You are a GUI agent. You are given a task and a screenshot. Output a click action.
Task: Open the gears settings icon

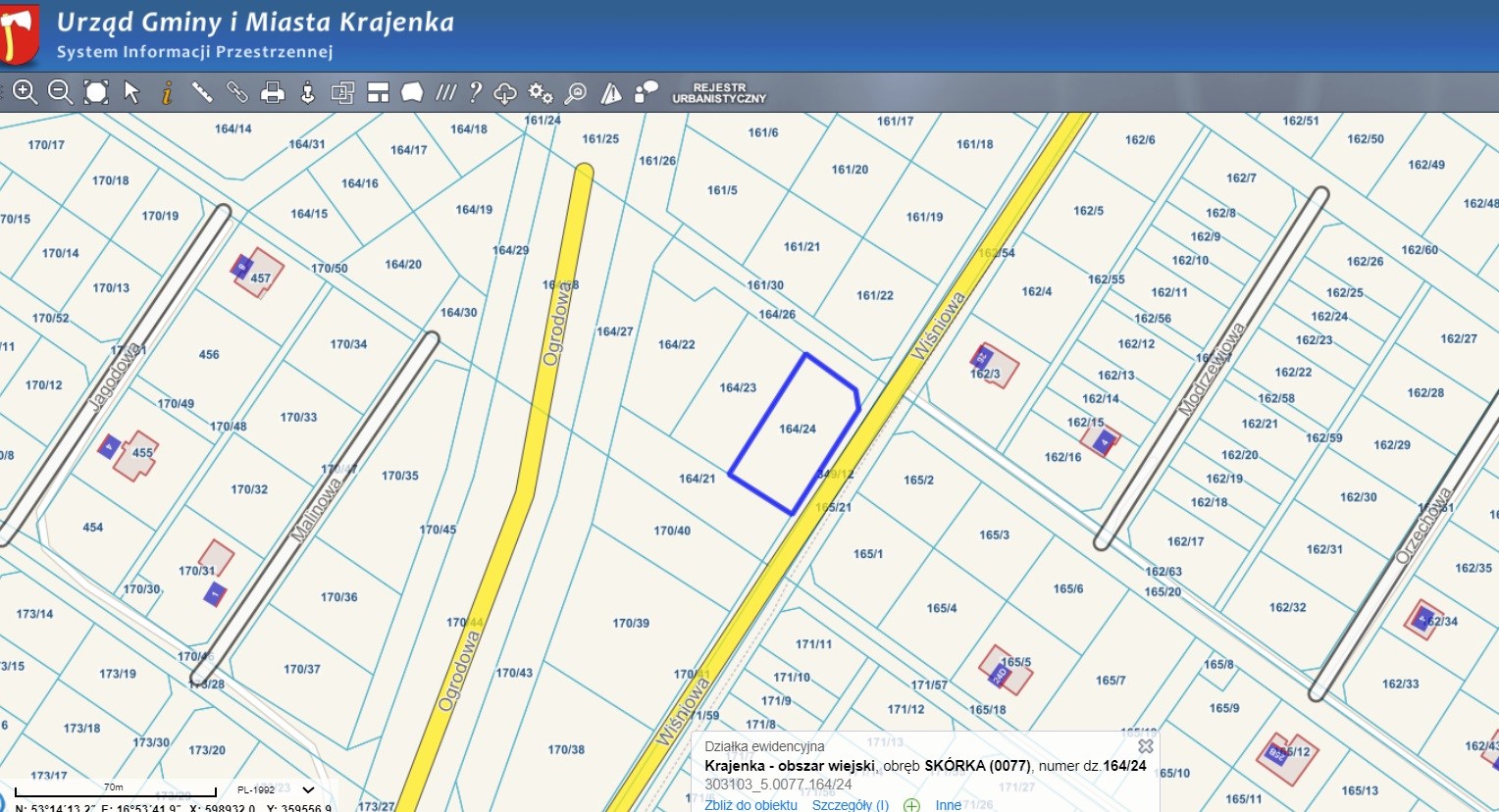point(540,93)
